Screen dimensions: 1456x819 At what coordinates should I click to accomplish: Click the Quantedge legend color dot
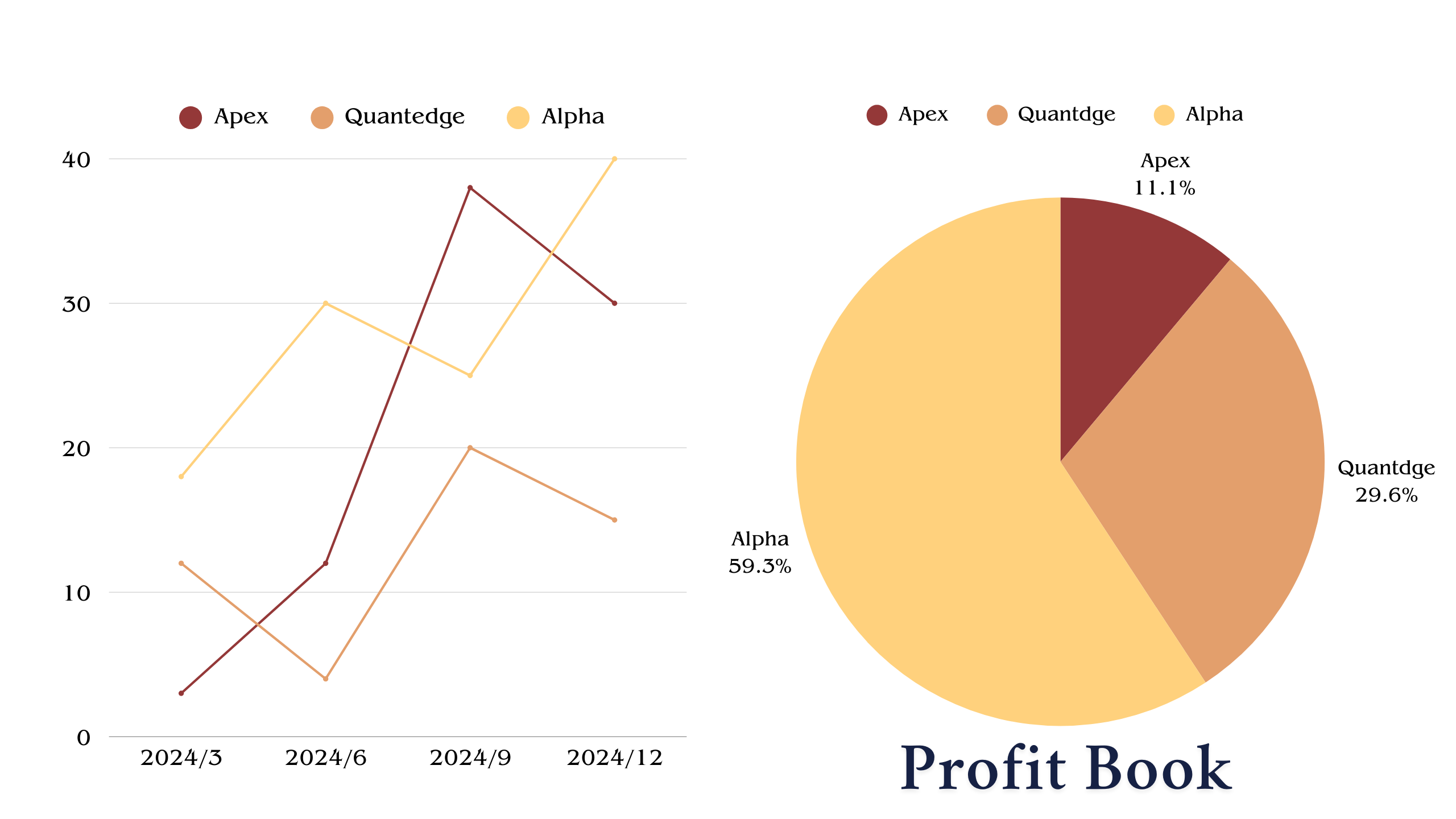click(x=322, y=118)
